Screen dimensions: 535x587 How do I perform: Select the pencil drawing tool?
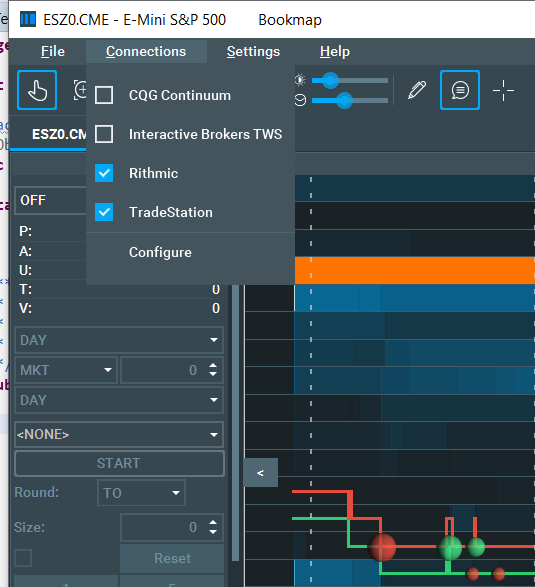tap(416, 90)
